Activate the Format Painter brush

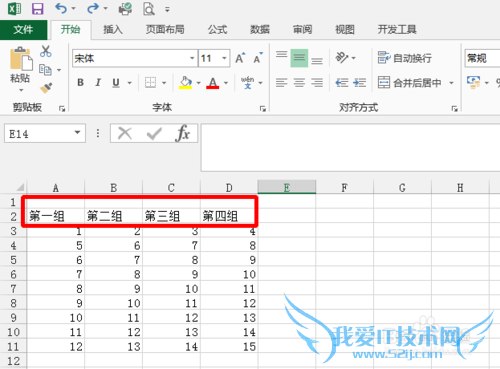[x=46, y=88]
